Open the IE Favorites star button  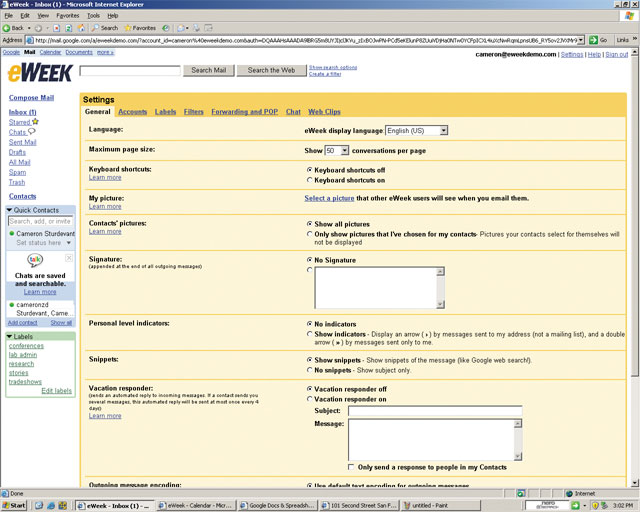point(140,28)
